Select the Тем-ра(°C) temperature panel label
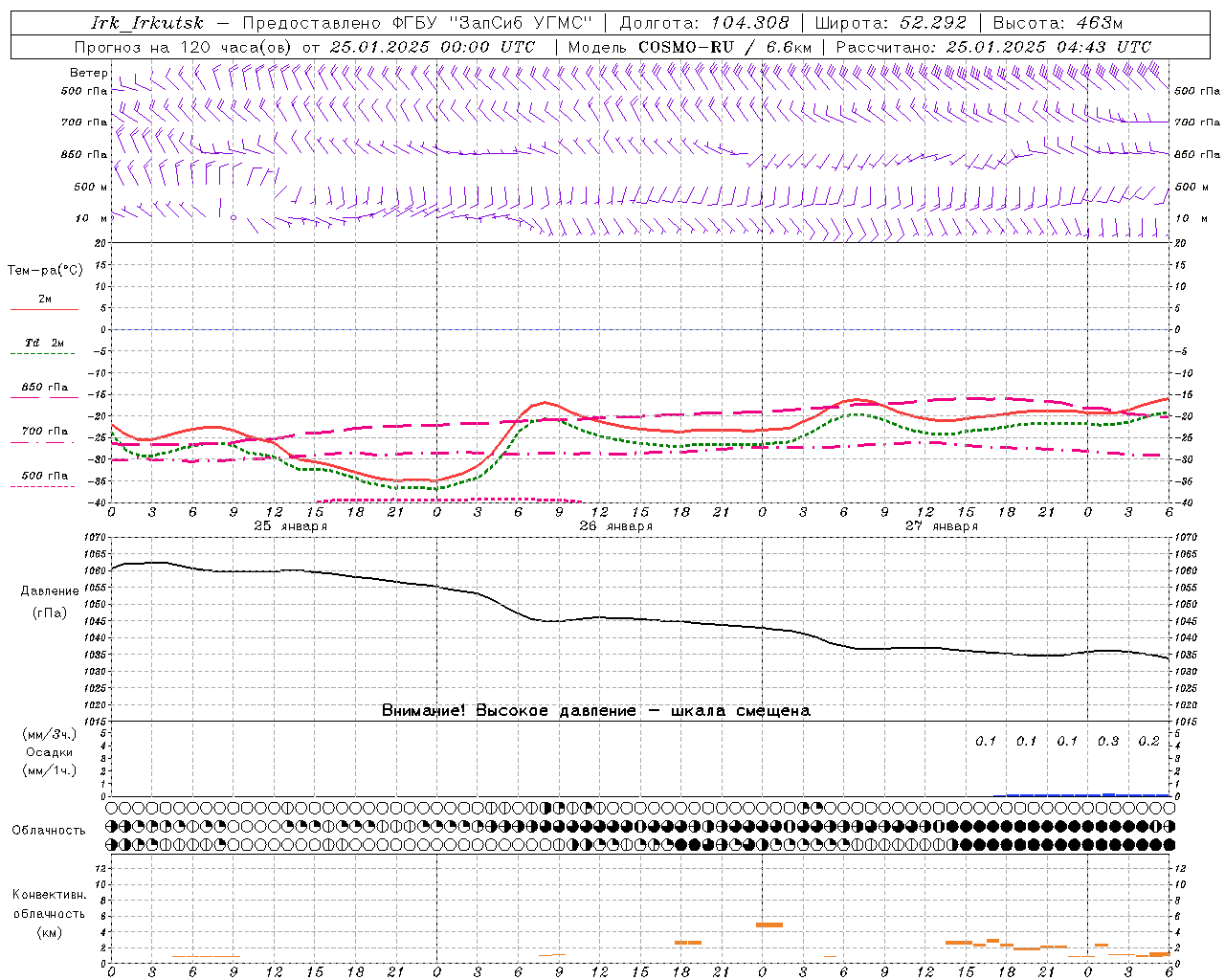Viewport: 1225px width, 980px height. [x=45, y=271]
